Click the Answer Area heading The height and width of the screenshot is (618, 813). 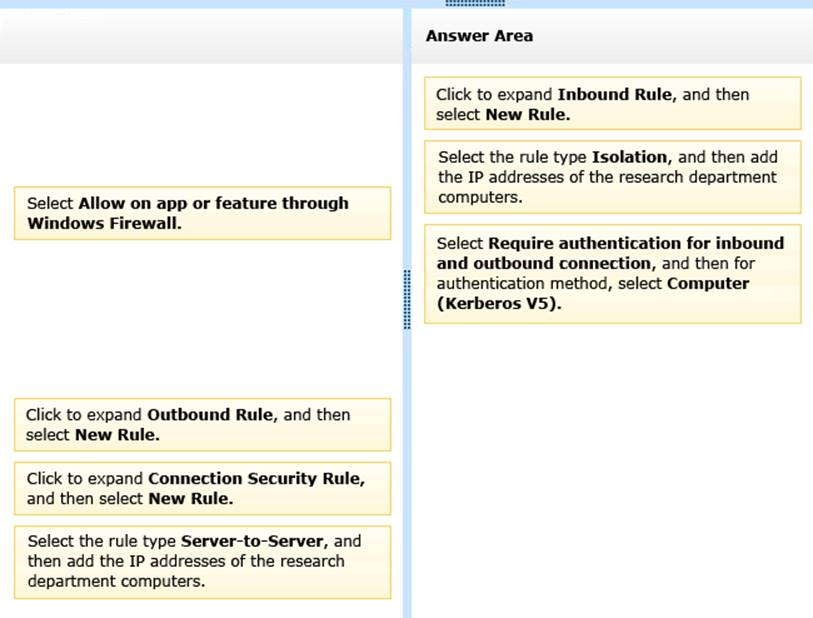pyautogui.click(x=479, y=36)
